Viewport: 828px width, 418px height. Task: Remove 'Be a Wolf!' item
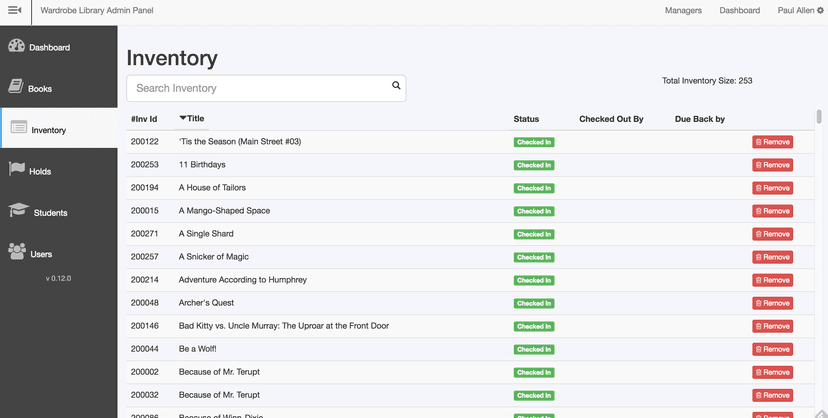coord(773,349)
